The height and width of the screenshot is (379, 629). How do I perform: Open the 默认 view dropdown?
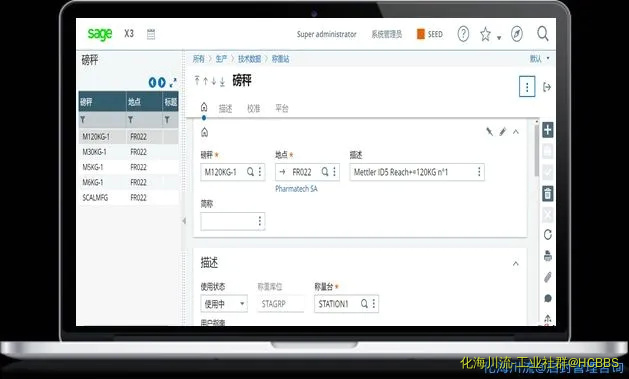pyautogui.click(x=539, y=59)
